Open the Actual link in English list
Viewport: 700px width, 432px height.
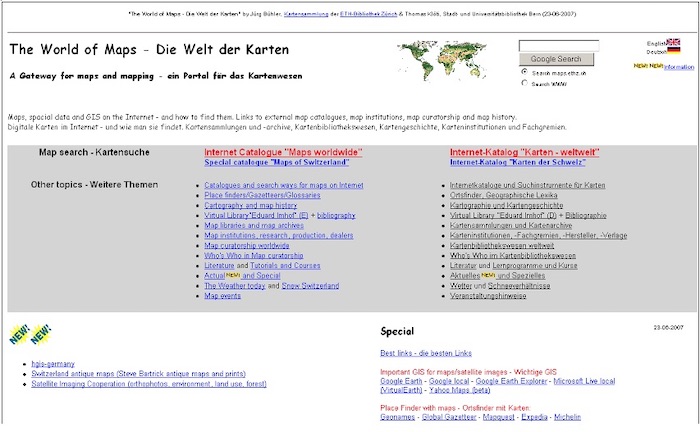tap(214, 276)
